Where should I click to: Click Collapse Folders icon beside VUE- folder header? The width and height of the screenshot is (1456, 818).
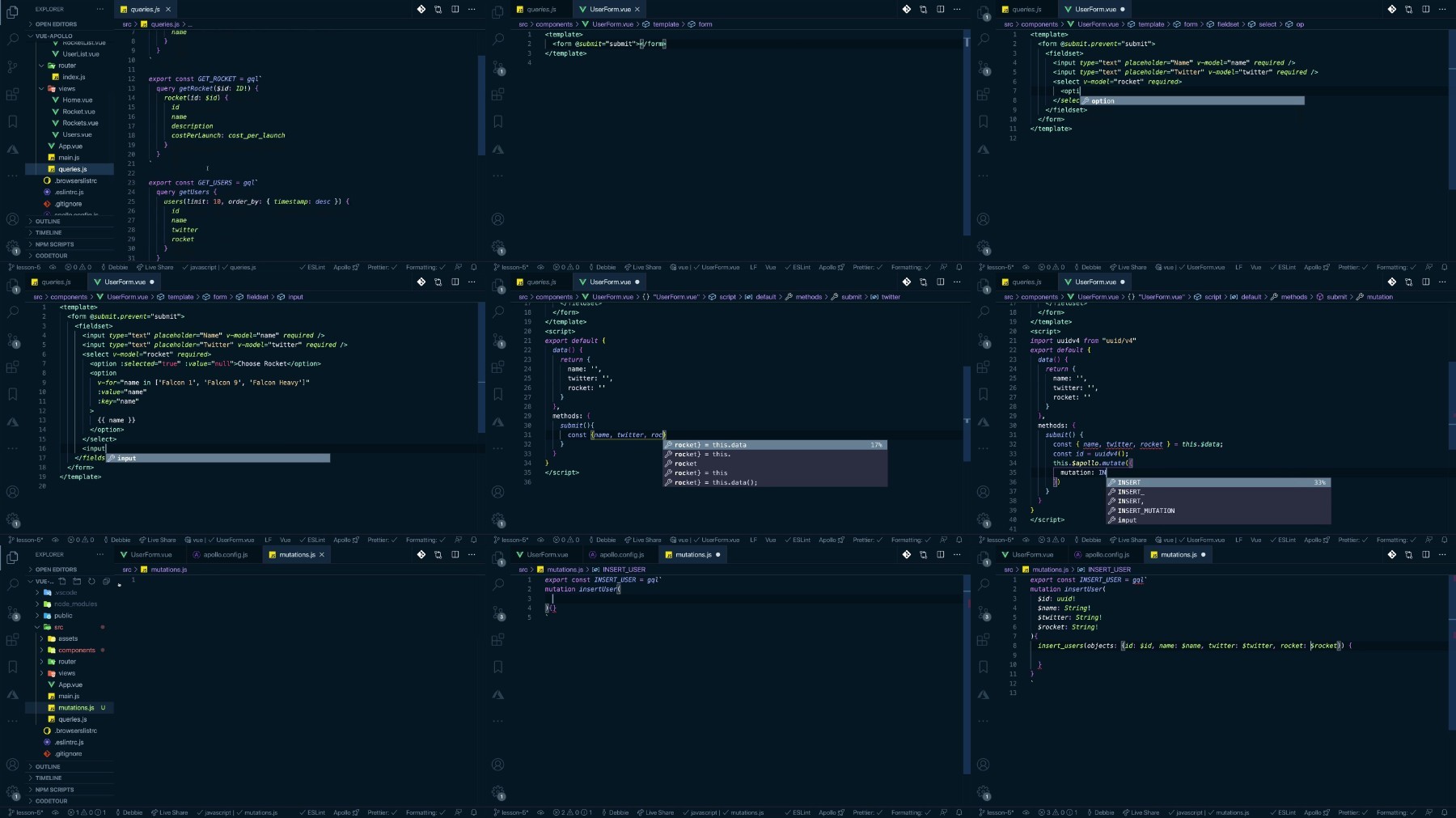click(x=106, y=581)
